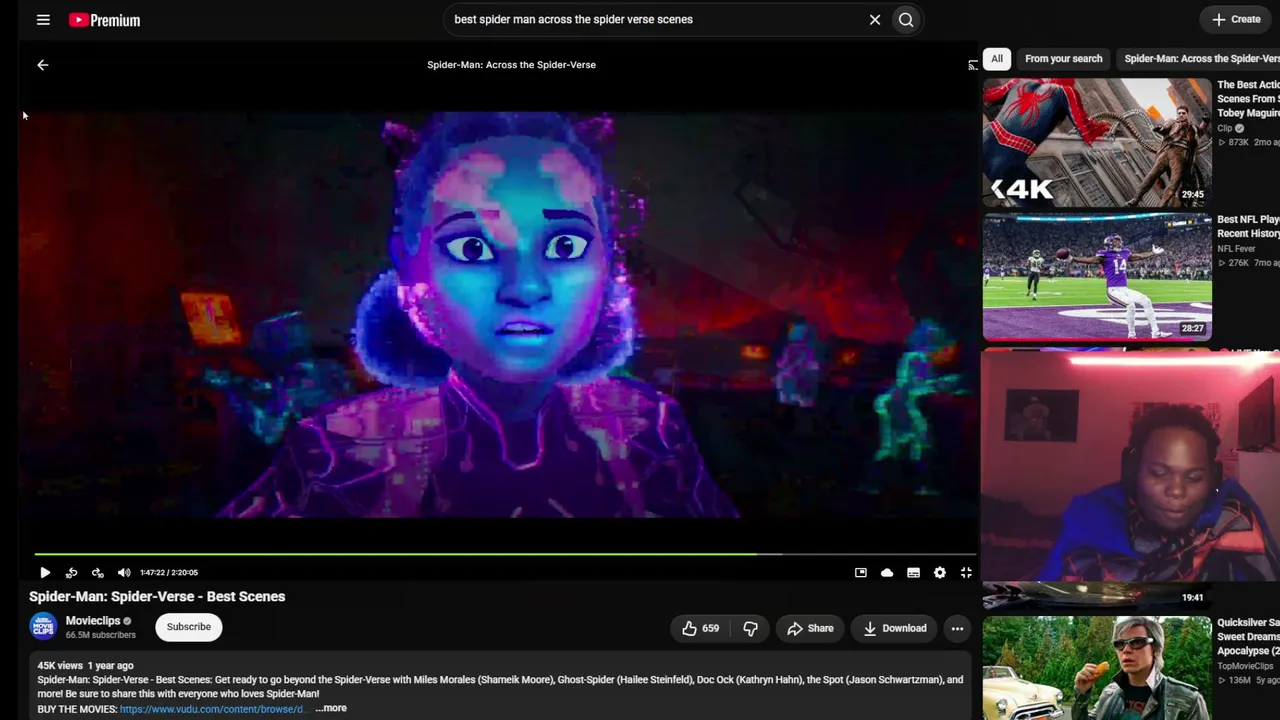
Task: Click the player header title Spider-Man: Across the Spider-Verse
Action: coord(511,65)
